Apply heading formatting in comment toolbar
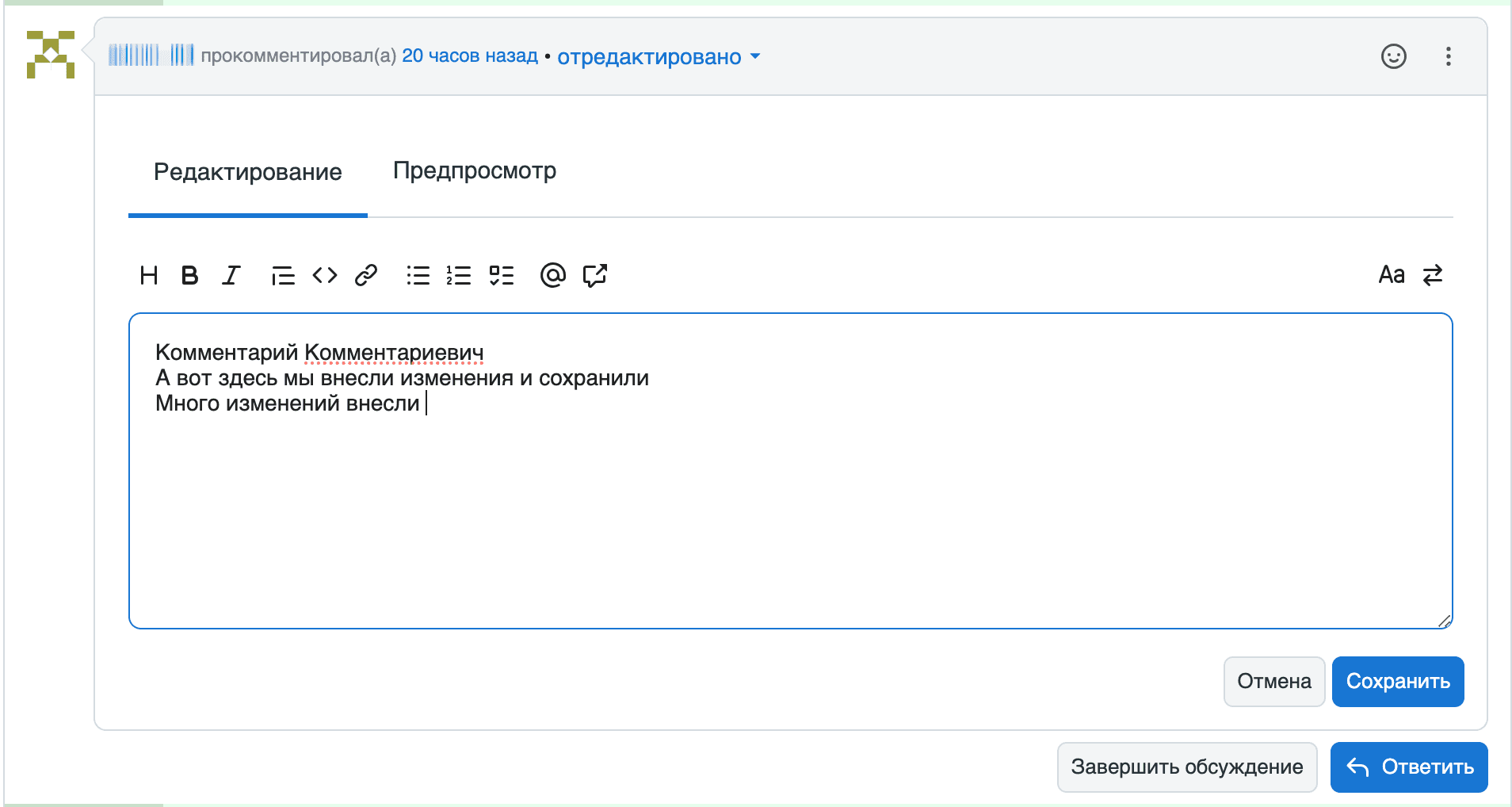 click(x=149, y=276)
